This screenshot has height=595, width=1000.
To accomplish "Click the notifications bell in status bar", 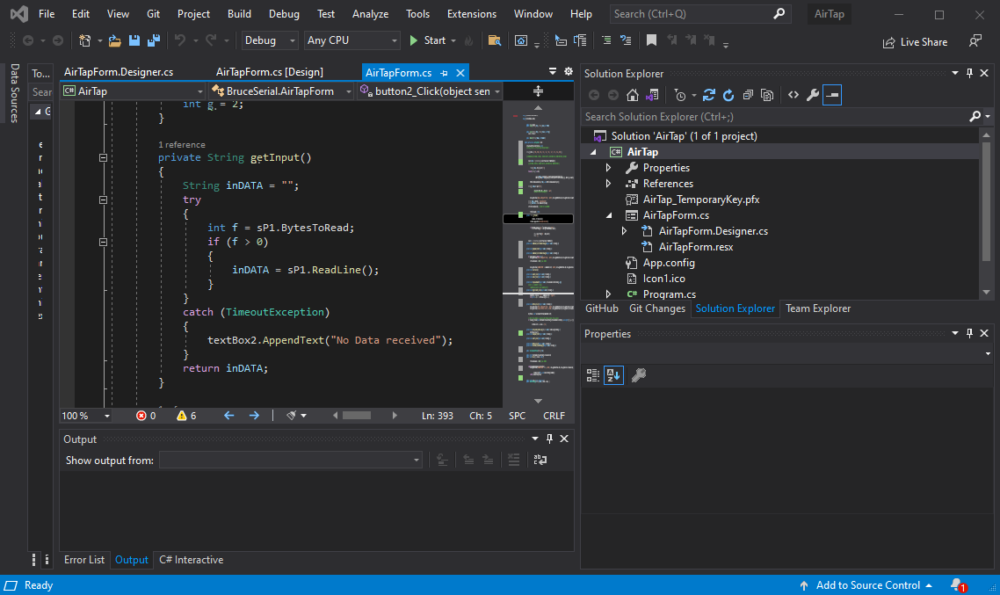I will [957, 585].
